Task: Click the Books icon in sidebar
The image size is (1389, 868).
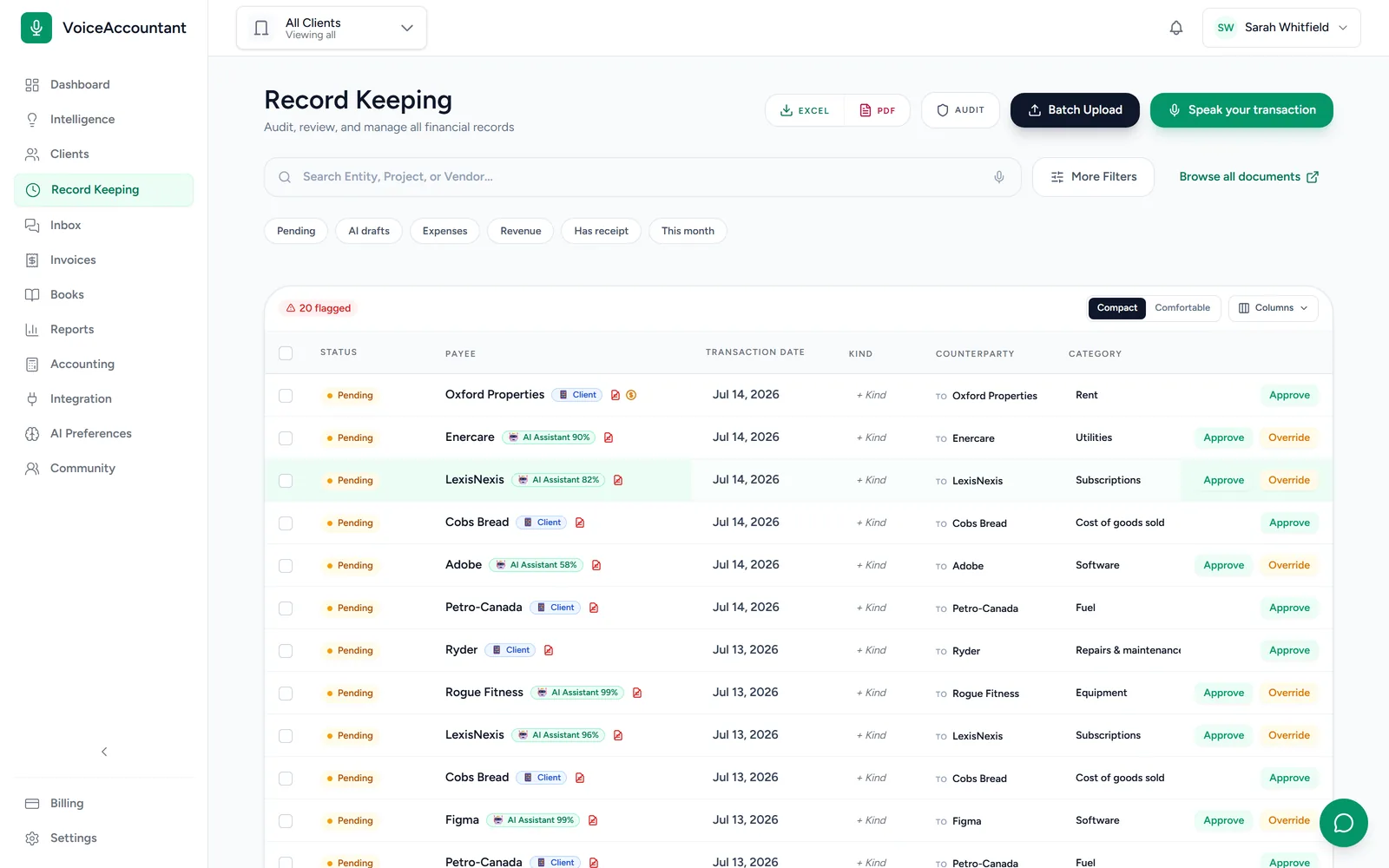Action: pyautogui.click(x=32, y=295)
